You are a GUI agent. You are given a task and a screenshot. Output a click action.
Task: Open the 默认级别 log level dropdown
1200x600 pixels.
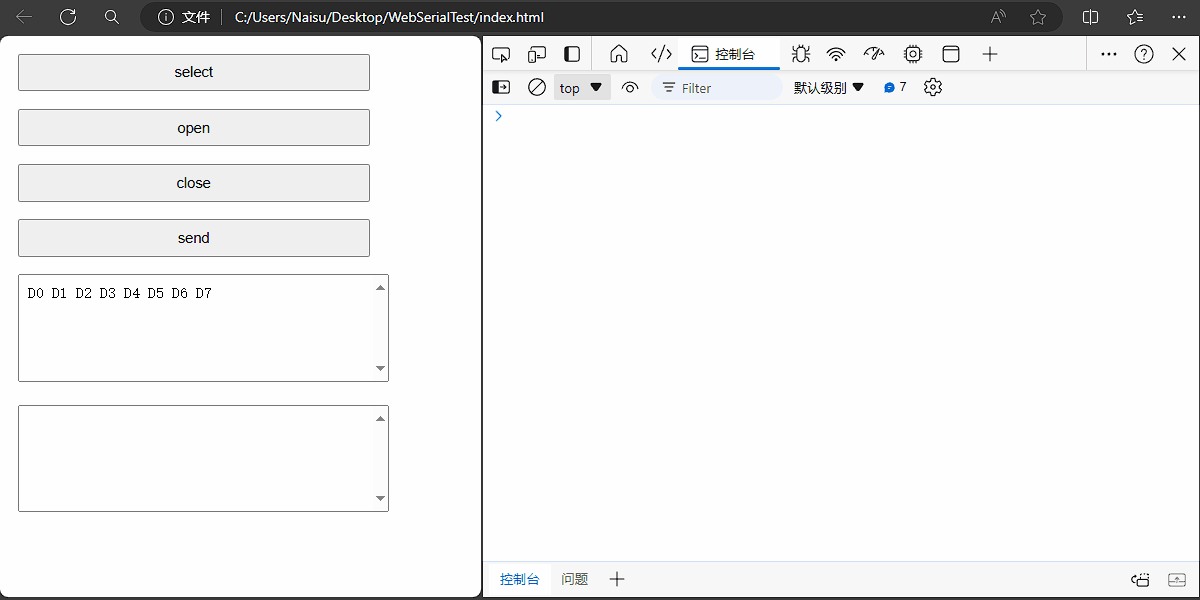click(828, 87)
